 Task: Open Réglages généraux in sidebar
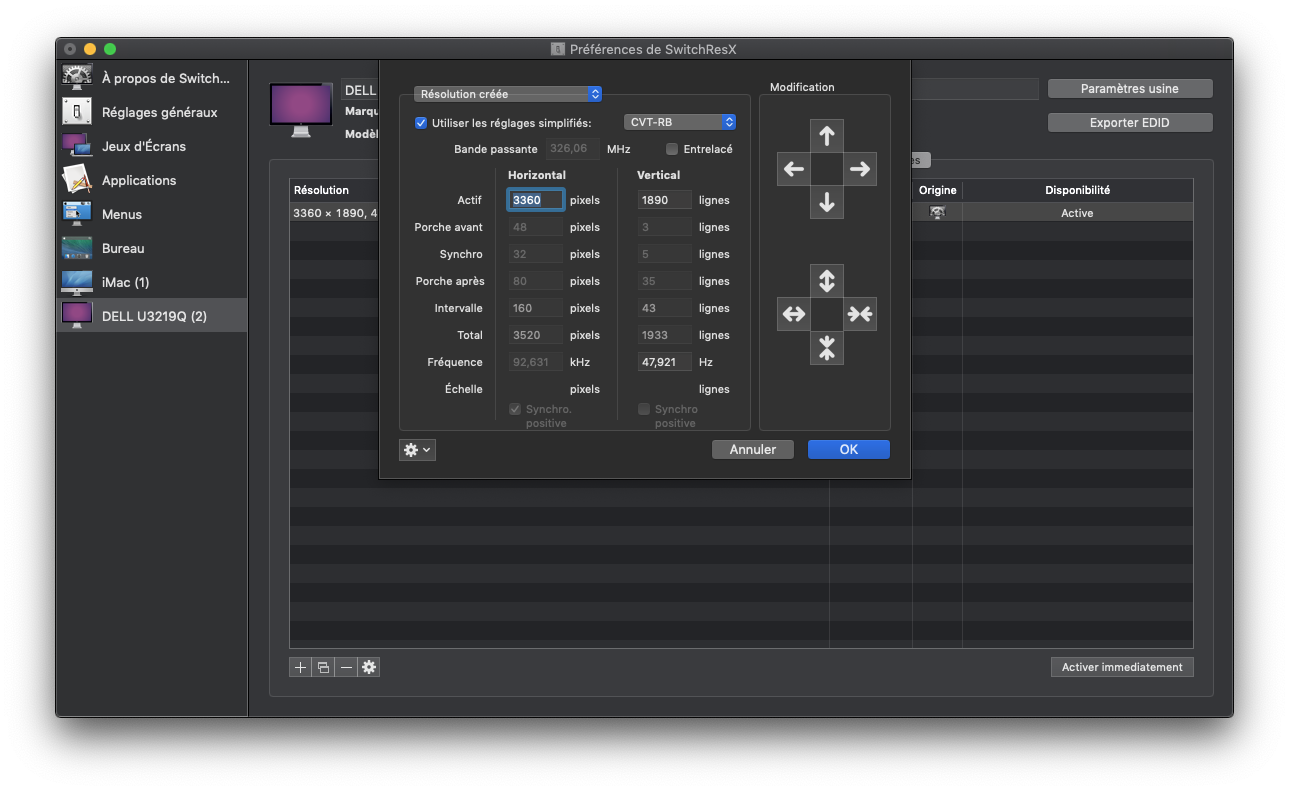click(x=151, y=112)
